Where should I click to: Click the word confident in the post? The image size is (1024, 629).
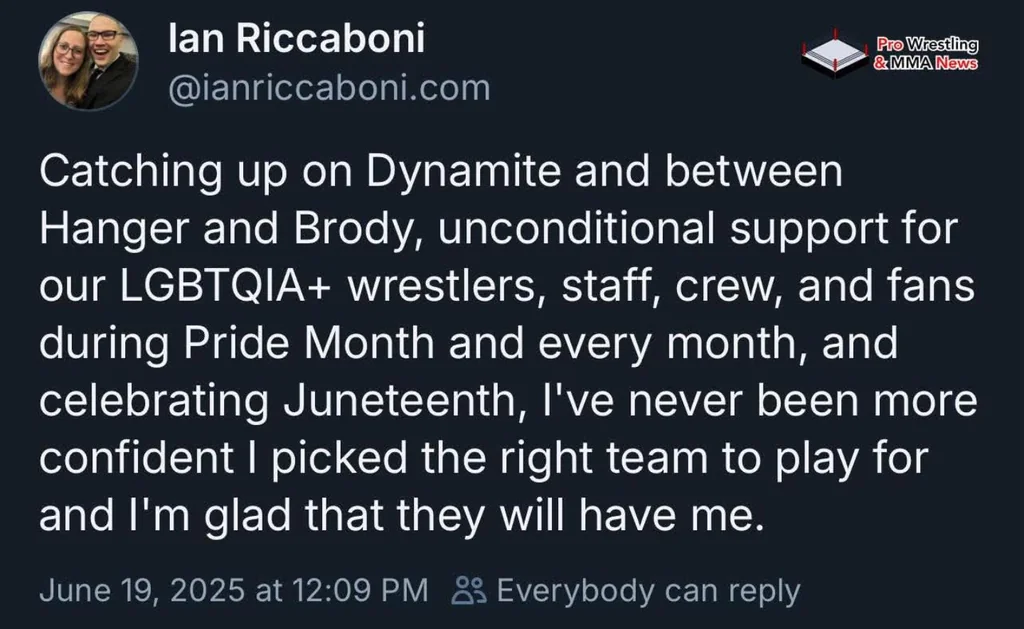(x=136, y=458)
